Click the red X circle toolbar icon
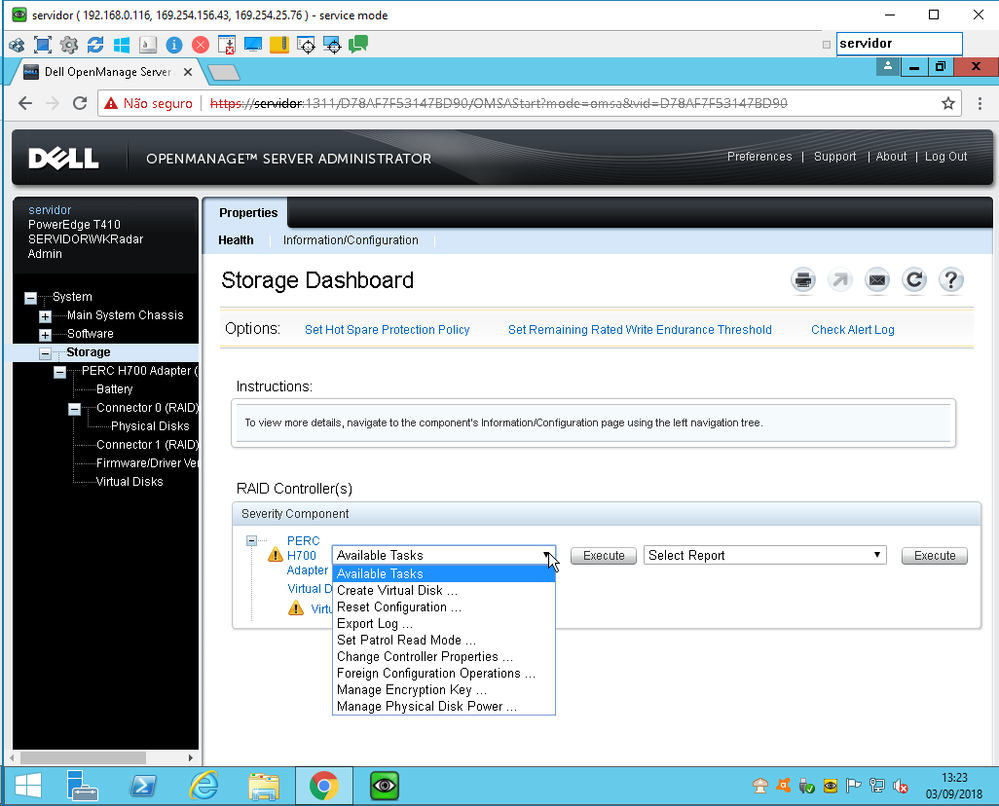 pos(200,45)
